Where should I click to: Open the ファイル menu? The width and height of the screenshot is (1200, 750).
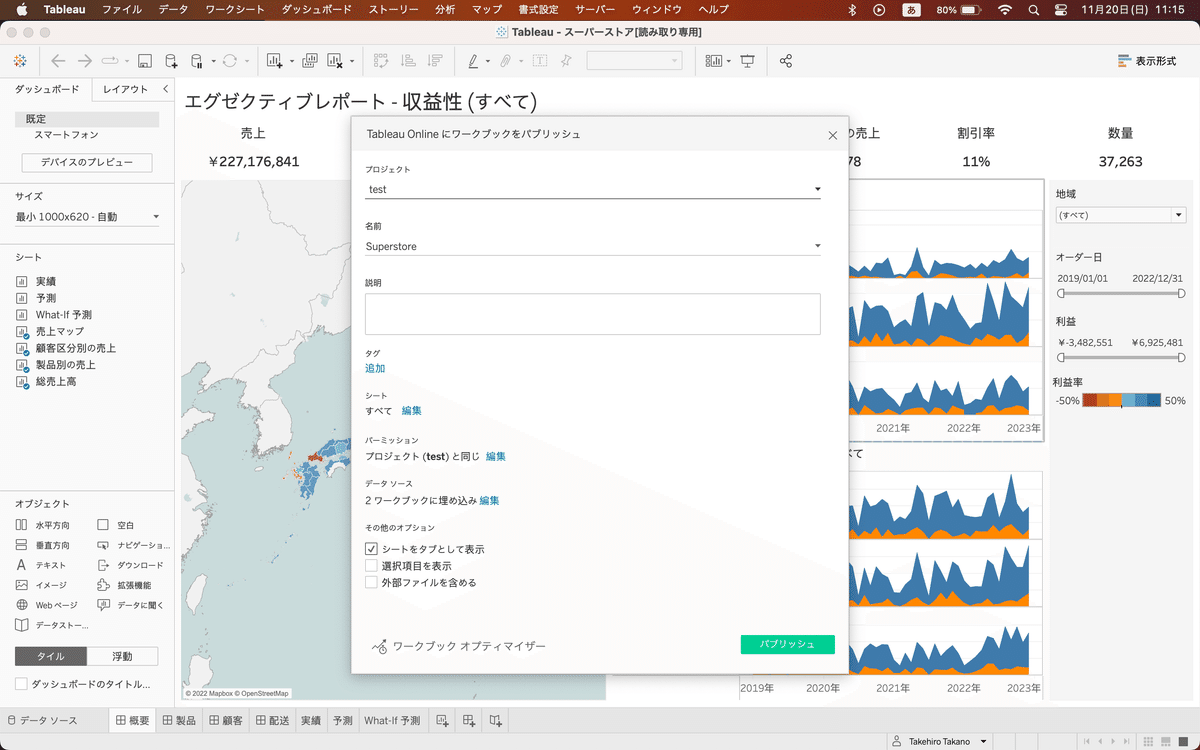[x=121, y=9]
